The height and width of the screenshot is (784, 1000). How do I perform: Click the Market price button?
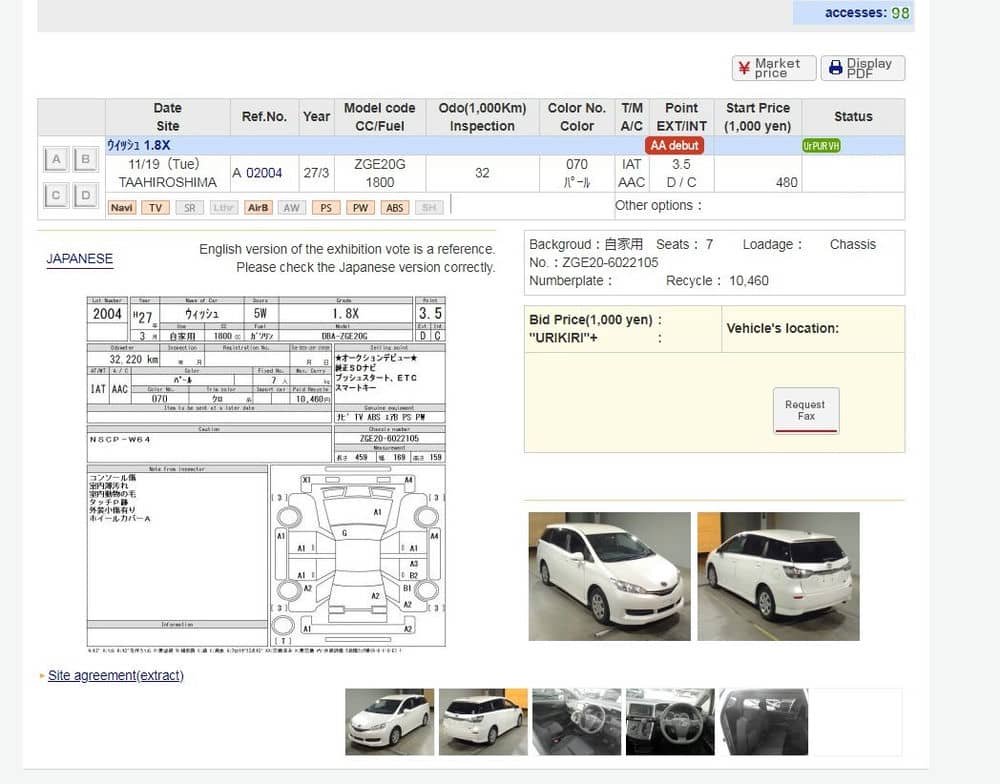773,68
